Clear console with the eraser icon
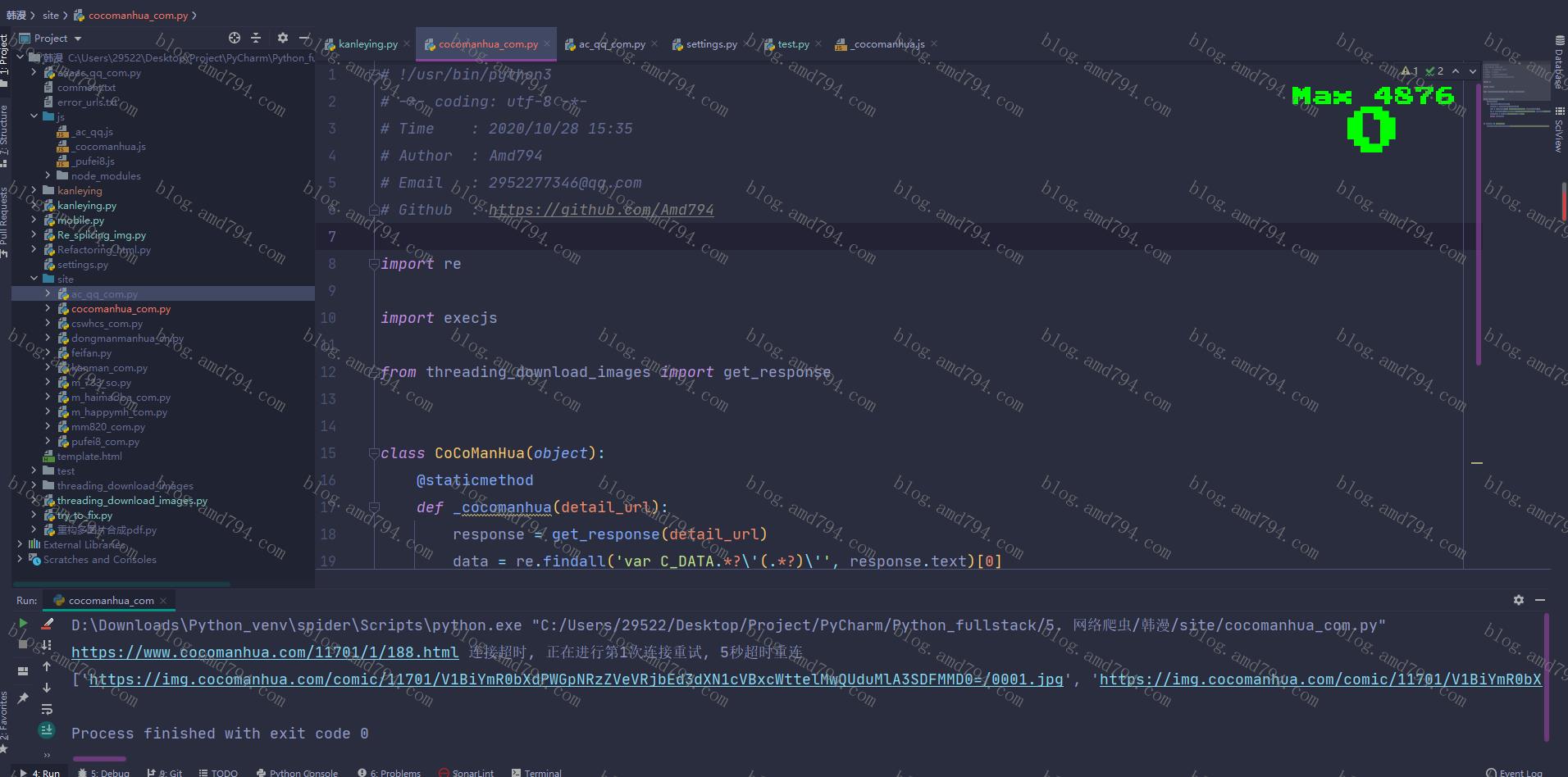Image resolution: width=1568 pixels, height=777 pixels. point(47,624)
